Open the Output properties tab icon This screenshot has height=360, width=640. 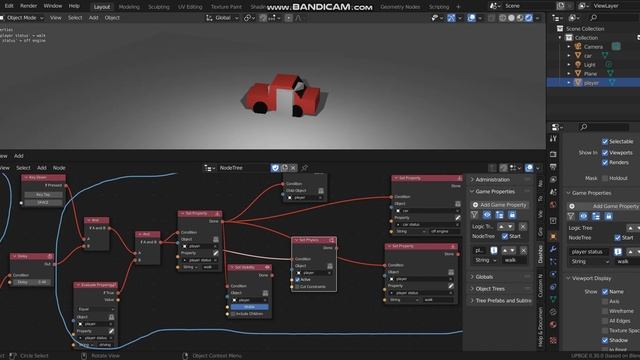point(553,167)
